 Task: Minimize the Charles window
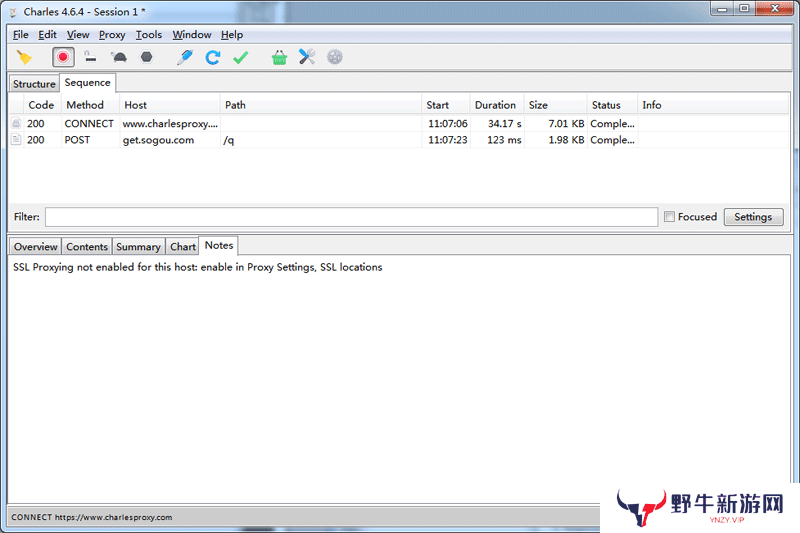[722, 9]
